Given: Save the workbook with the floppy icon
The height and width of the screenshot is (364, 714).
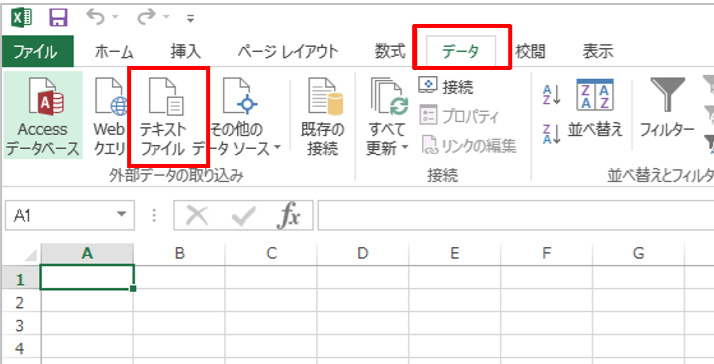Looking at the screenshot, I should coord(58,18).
